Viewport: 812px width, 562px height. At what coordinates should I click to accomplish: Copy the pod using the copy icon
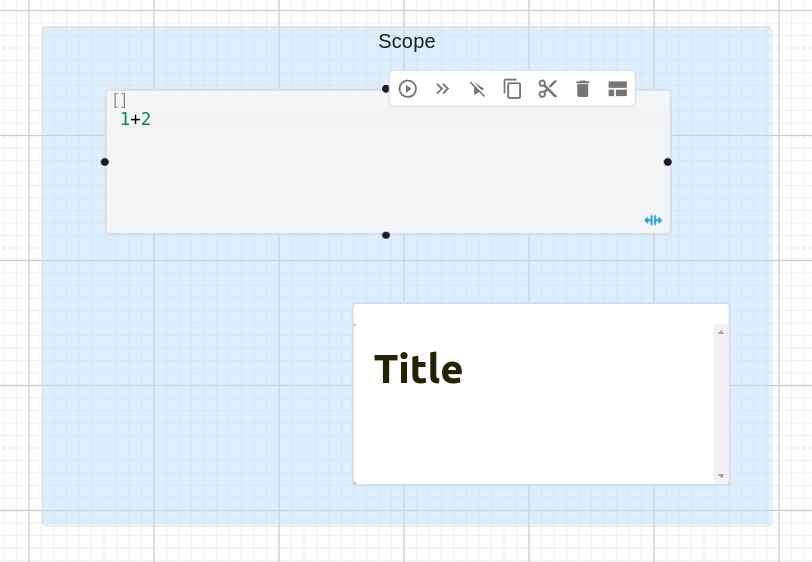tap(512, 89)
